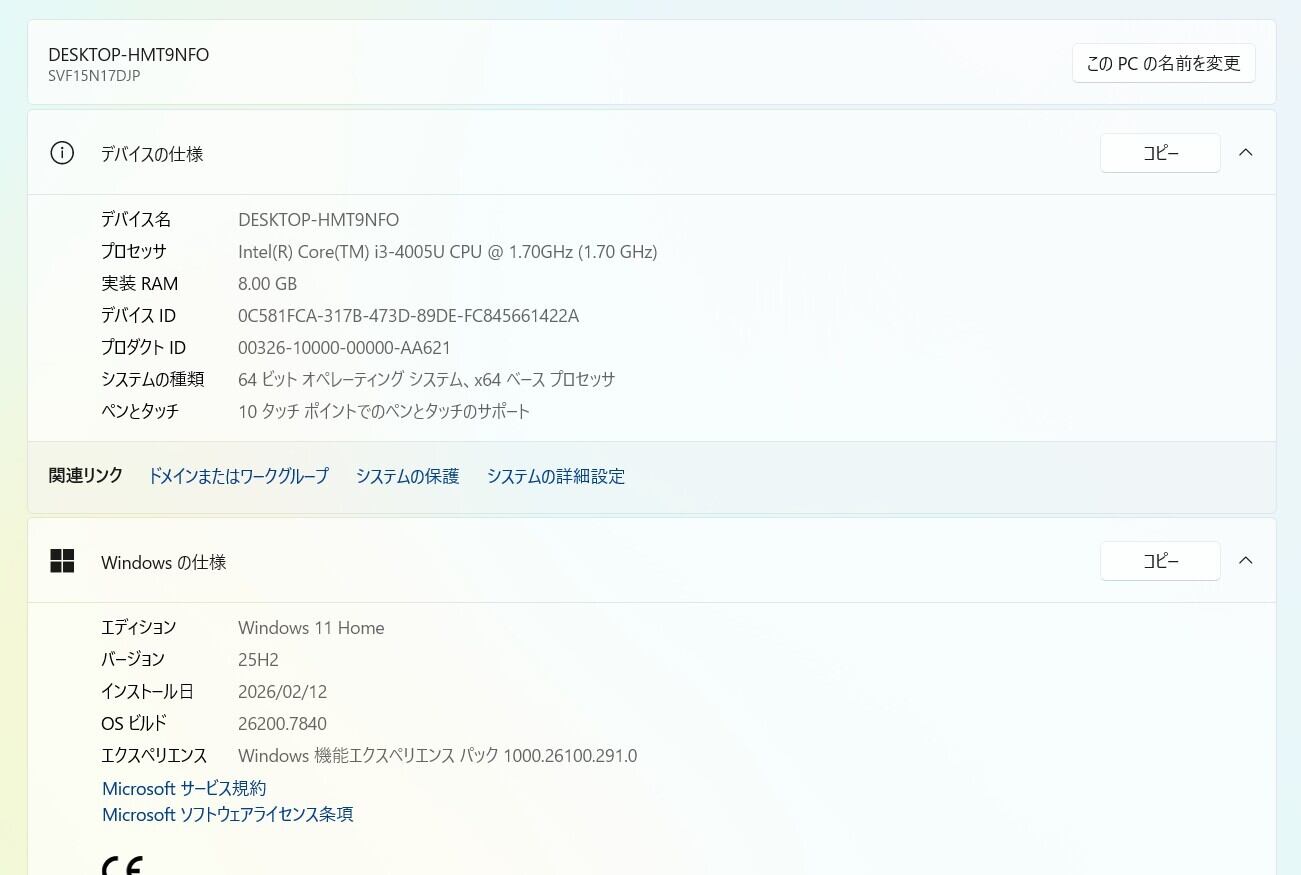Viewport: 1301px width, 875px height.
Task: Click the デバイス名 label
Action: [136, 220]
